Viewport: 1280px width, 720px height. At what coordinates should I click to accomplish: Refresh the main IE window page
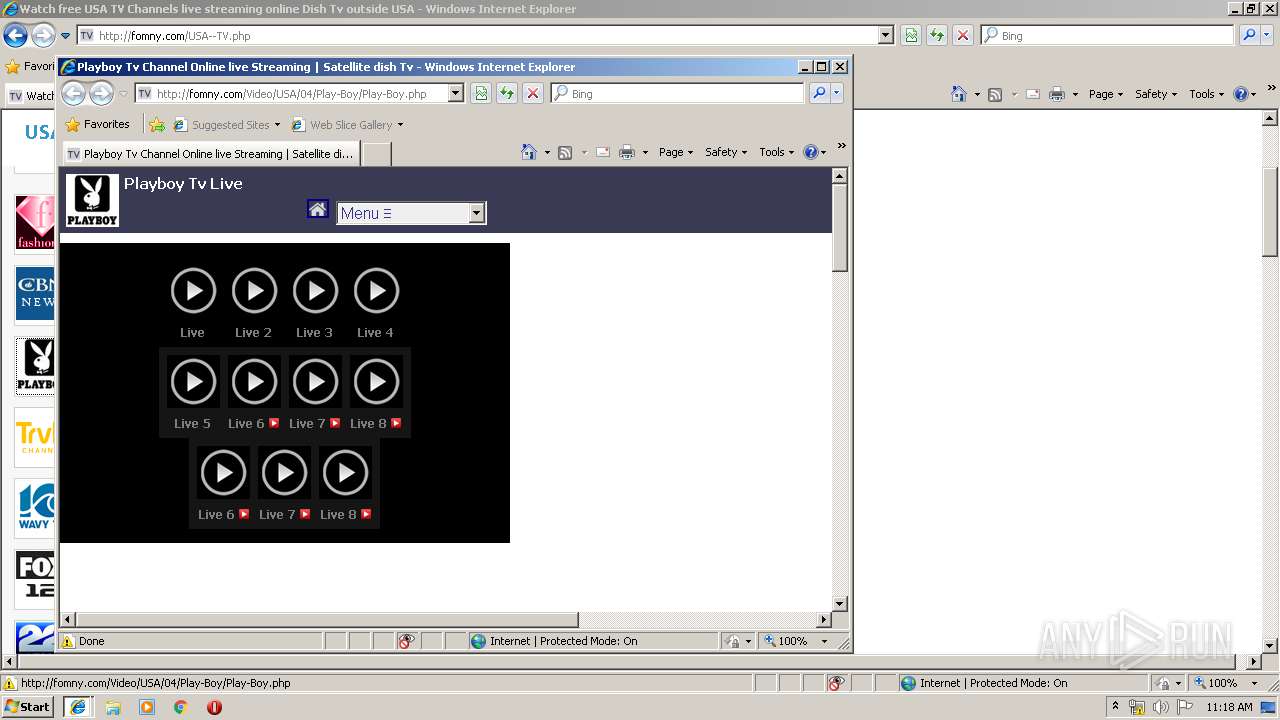coord(937,35)
